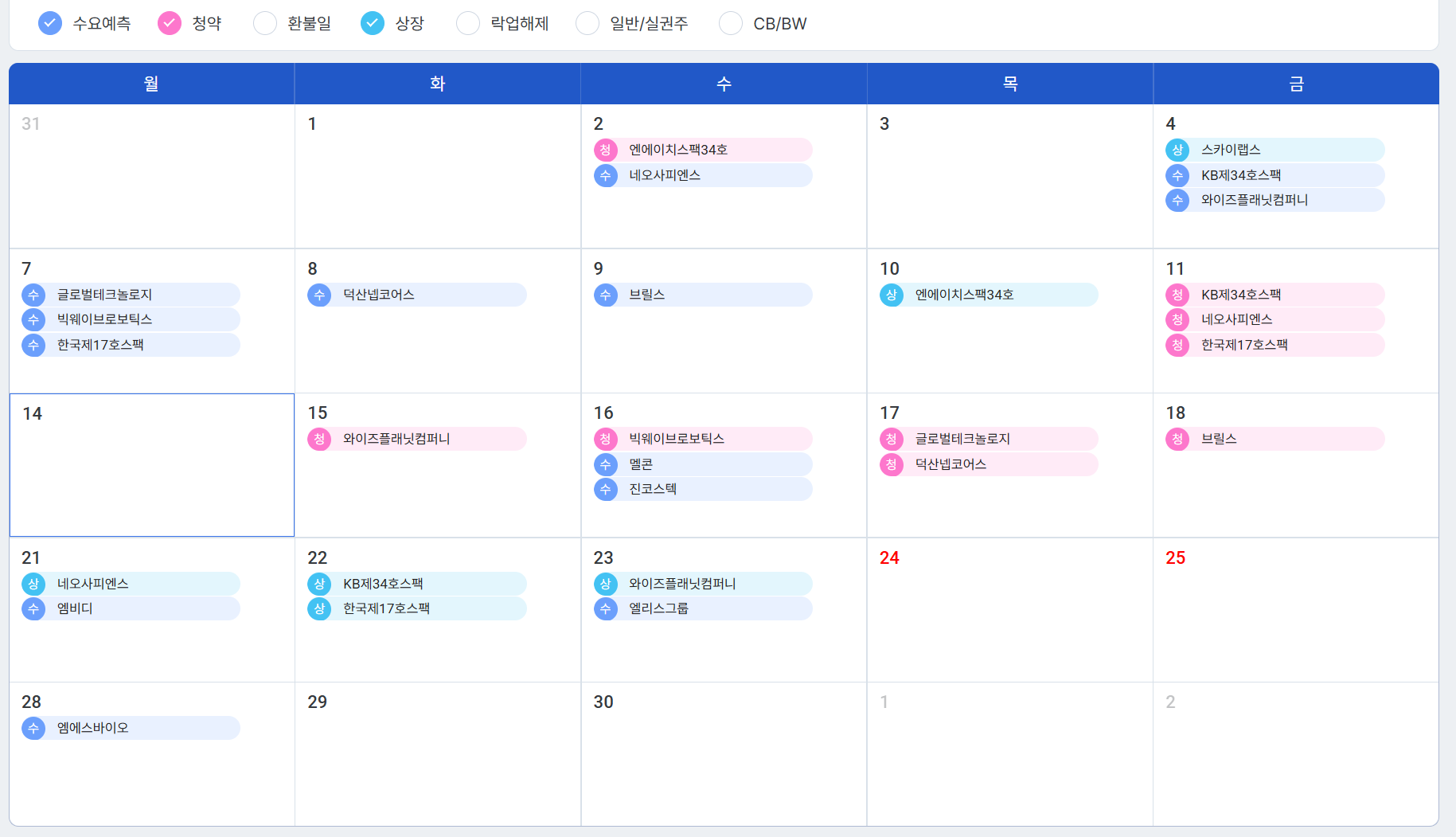Screen dimensions: 1456x837
Task: Select the red holiday date 24
Action: point(889,557)
